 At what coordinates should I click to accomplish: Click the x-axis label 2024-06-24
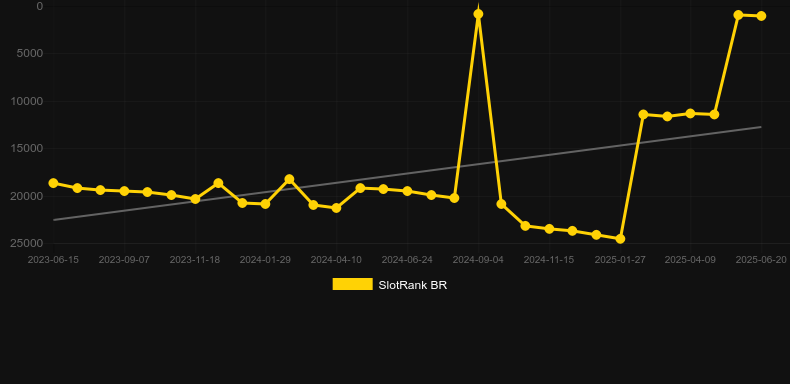point(407,260)
